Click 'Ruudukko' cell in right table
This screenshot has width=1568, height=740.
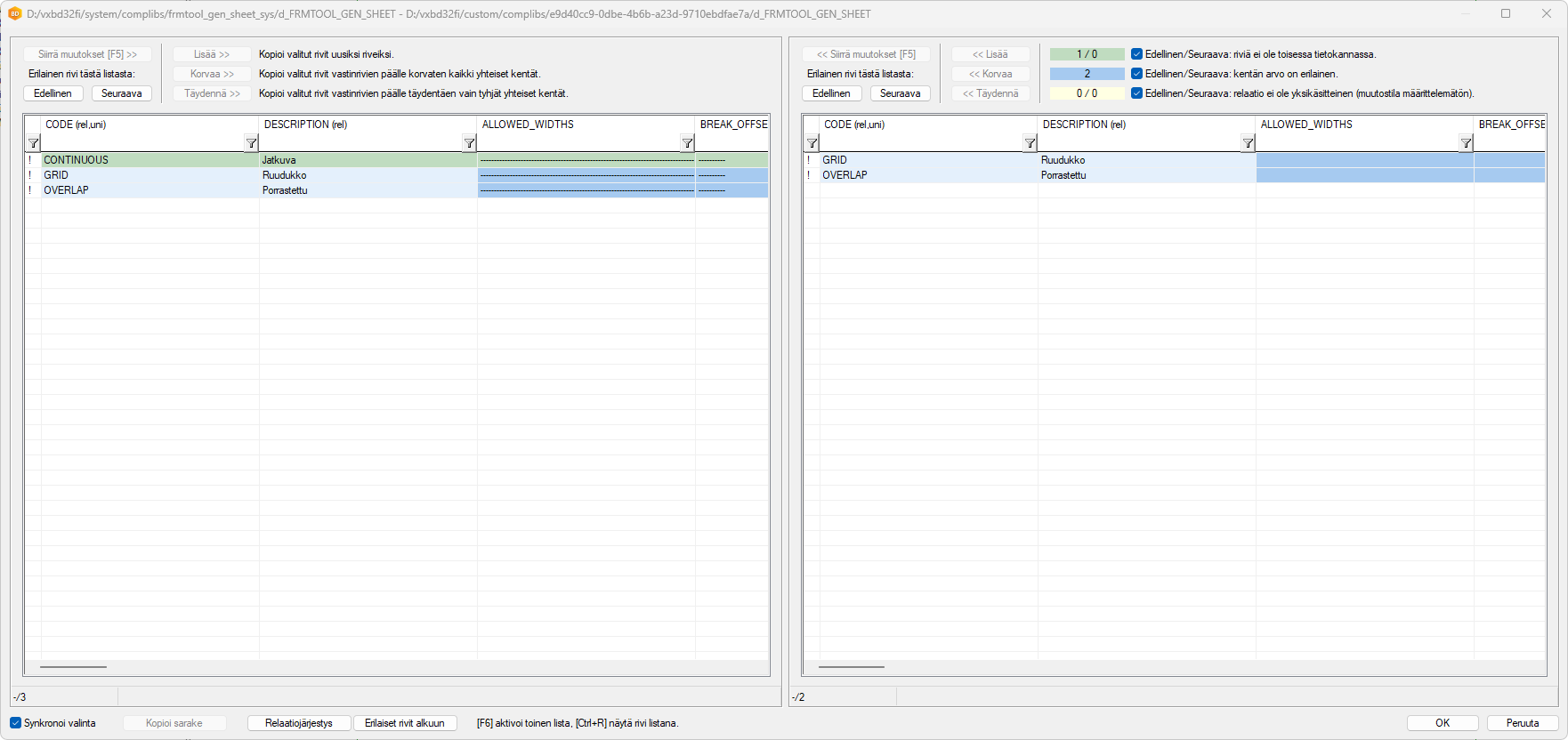coord(1146,160)
